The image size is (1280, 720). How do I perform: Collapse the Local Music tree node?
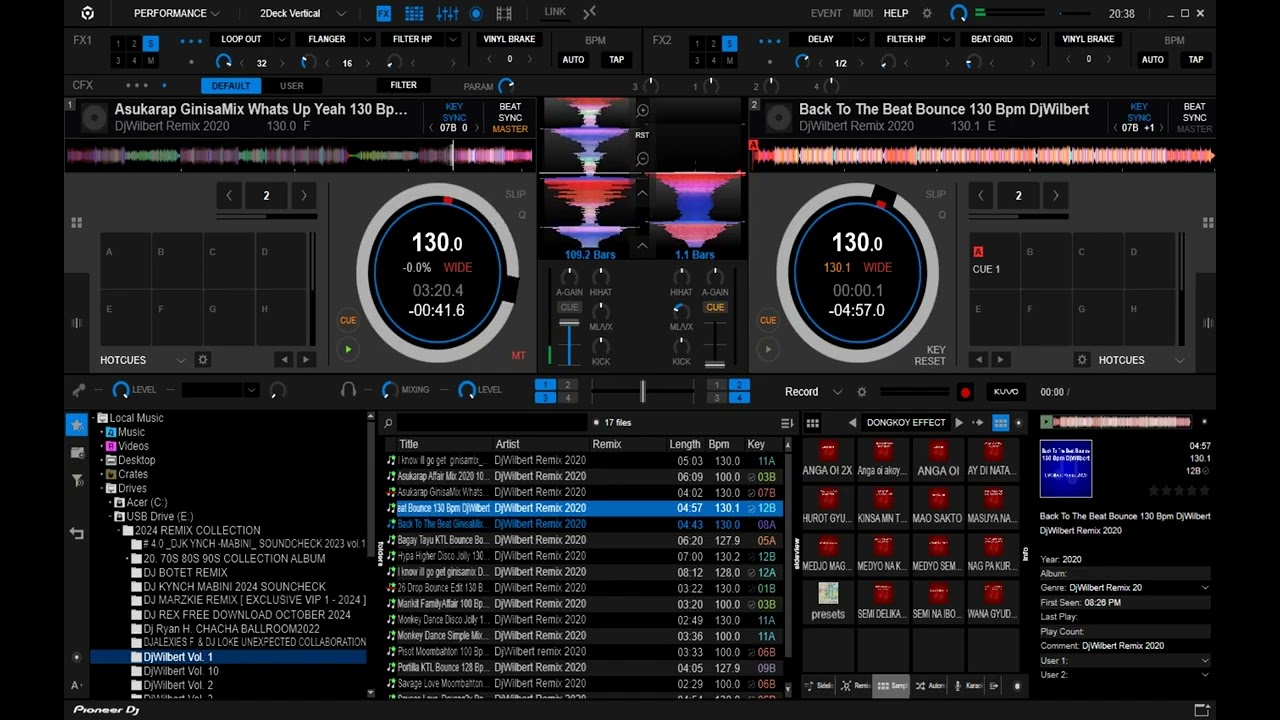(94, 418)
